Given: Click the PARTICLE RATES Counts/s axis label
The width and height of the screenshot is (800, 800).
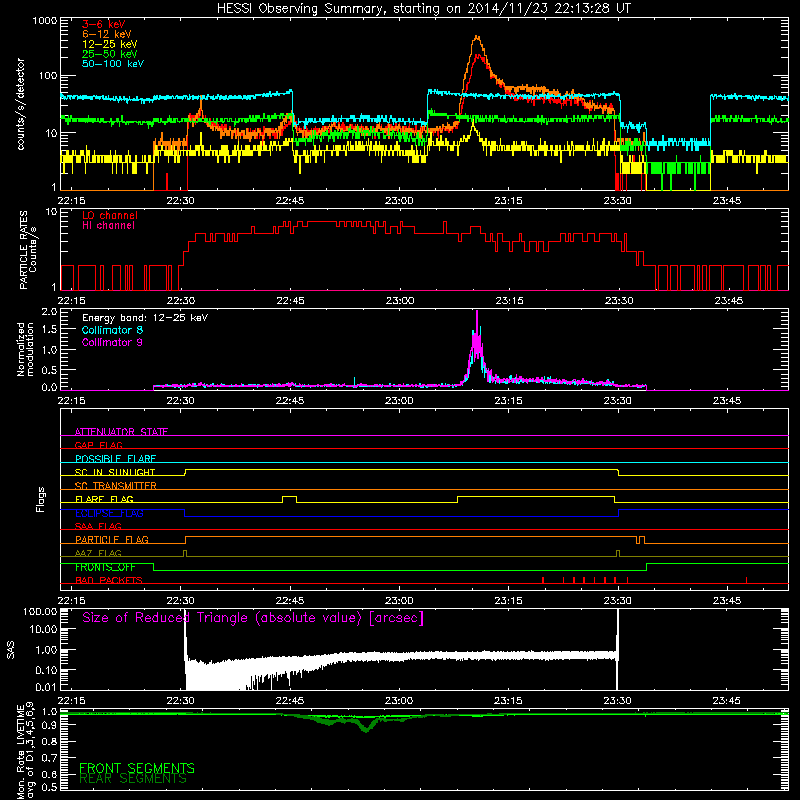Looking at the screenshot, I should coord(28,250).
